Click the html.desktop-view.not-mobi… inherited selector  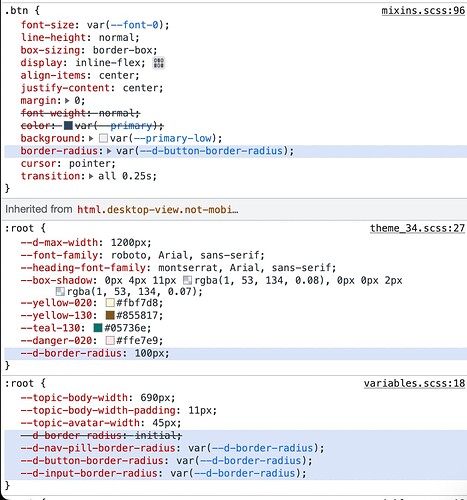(x=158, y=210)
